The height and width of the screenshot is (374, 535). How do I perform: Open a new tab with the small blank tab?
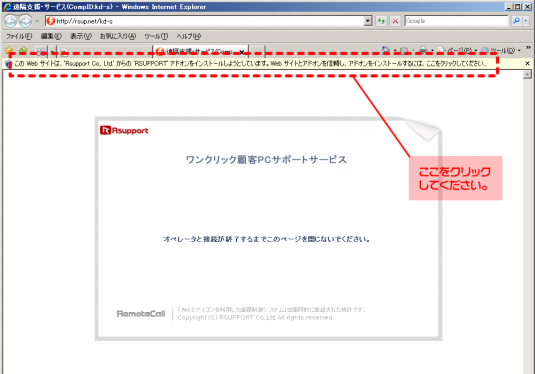click(x=257, y=52)
